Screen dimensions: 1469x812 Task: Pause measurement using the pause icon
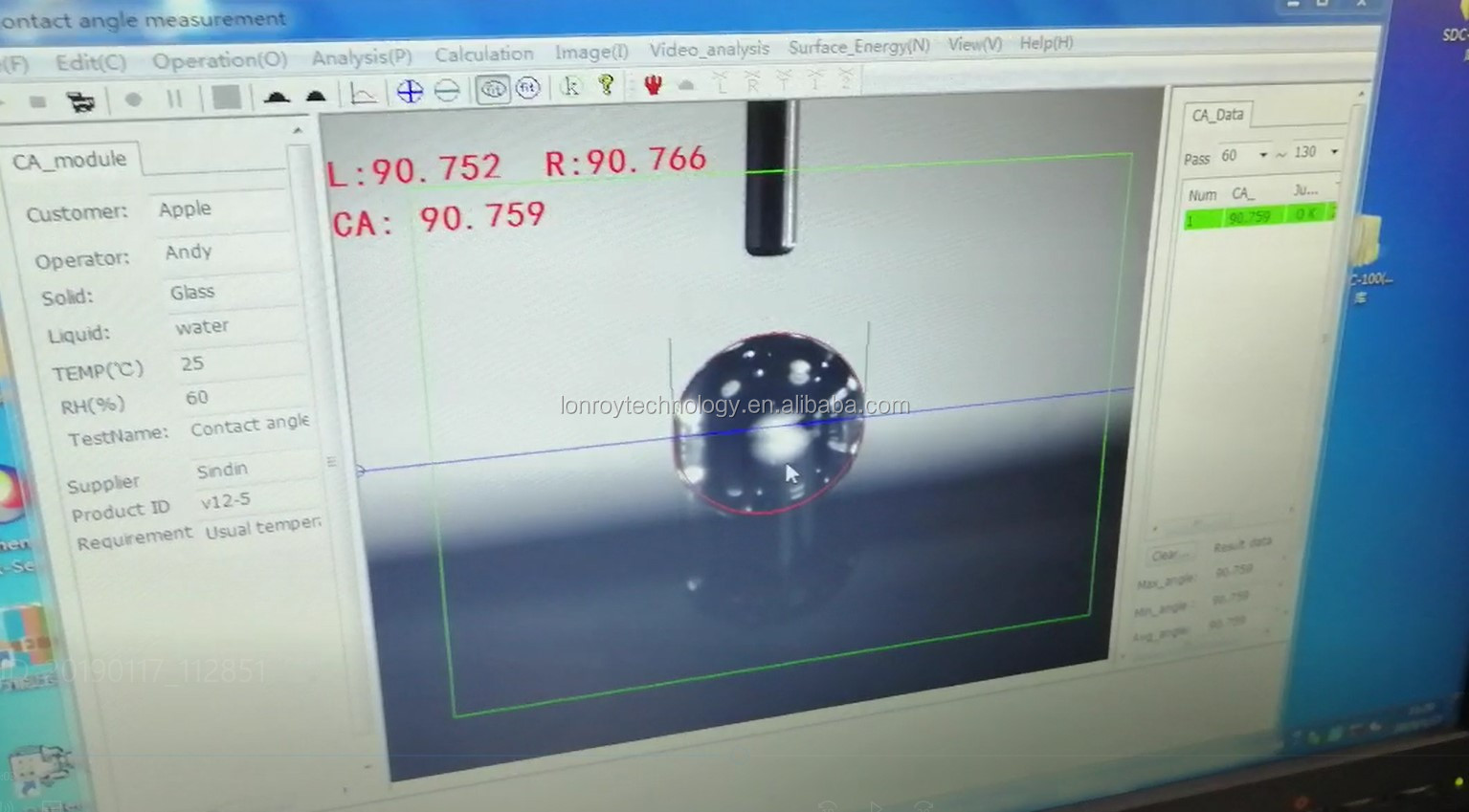pos(175,99)
